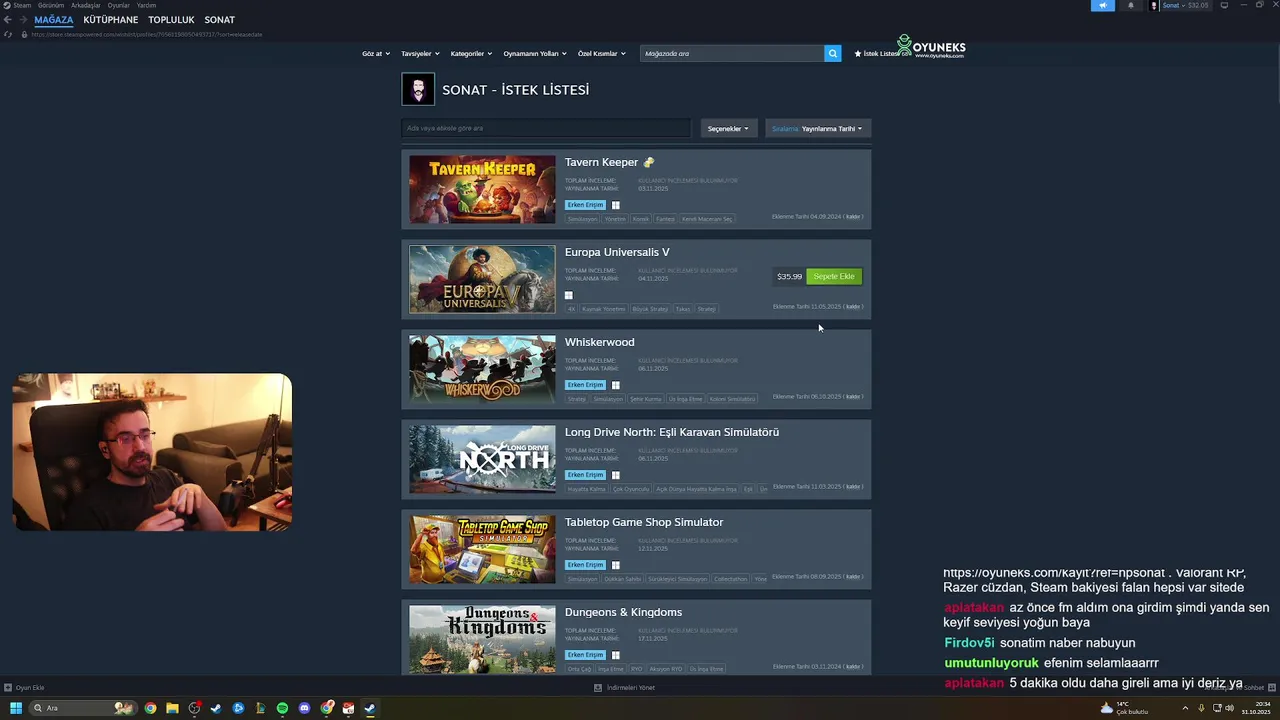1280x720 pixels.
Task: Open the Sıralama Yayınlanma Tarihi dropdown
Action: point(818,128)
